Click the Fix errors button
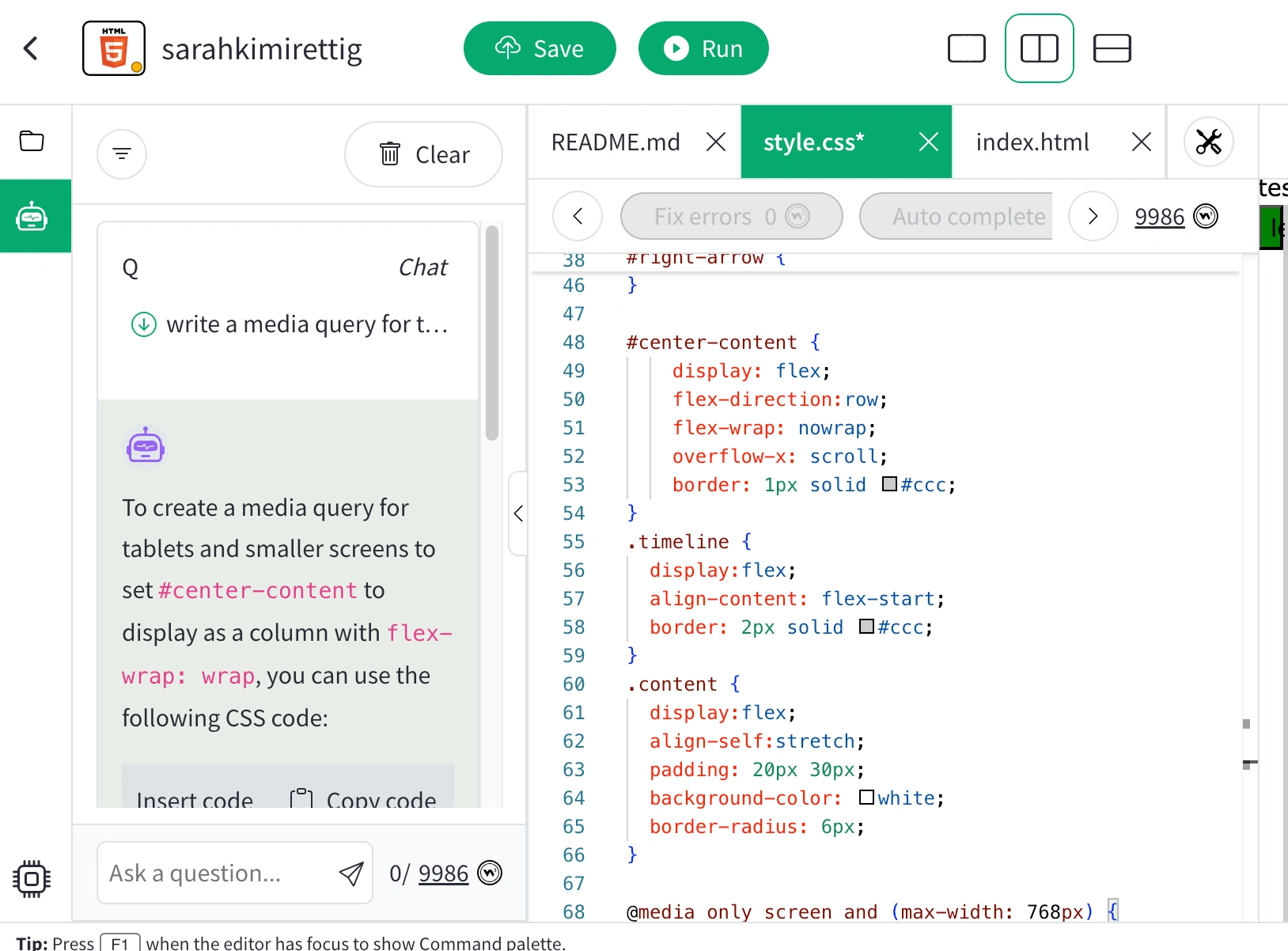Viewport: 1288px width, 951px height. [732, 216]
